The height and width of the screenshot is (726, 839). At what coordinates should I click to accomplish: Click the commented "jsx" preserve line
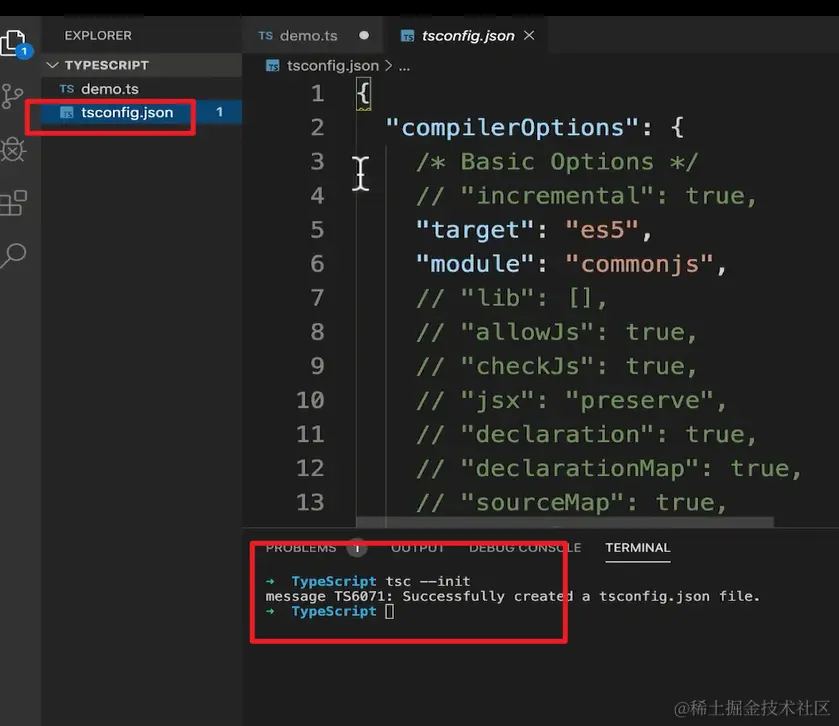point(571,400)
